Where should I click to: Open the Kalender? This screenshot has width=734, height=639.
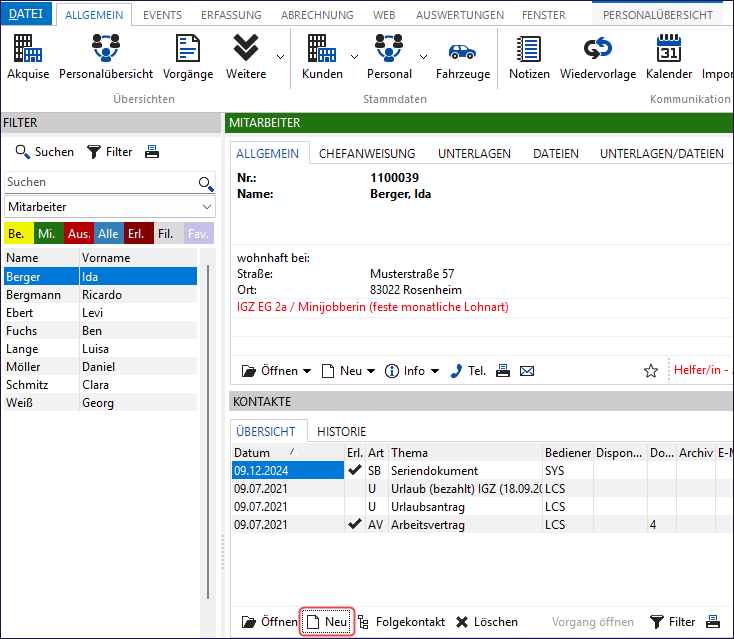pos(668,56)
